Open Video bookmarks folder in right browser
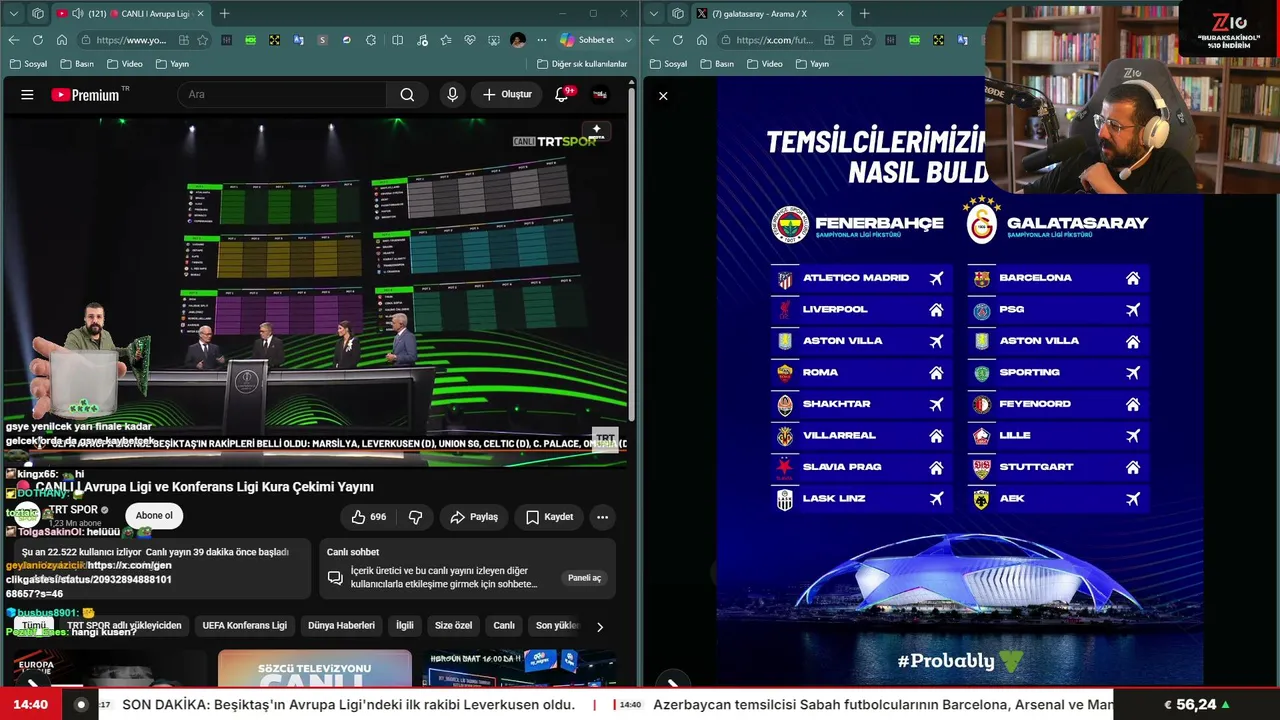The width and height of the screenshot is (1280, 720). 764,64
